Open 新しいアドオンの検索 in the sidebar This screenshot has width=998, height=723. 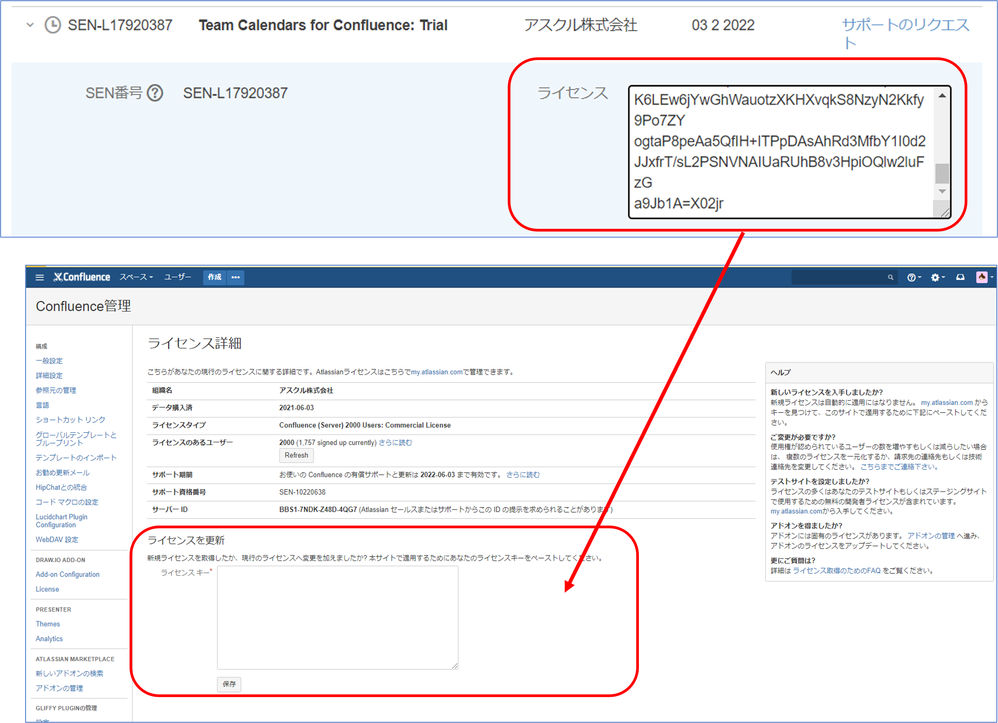tap(69, 673)
